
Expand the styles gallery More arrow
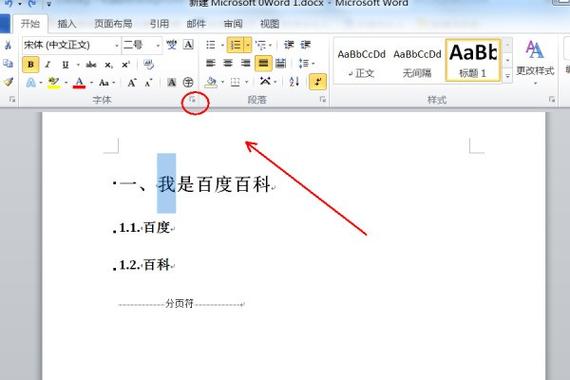coord(507,76)
